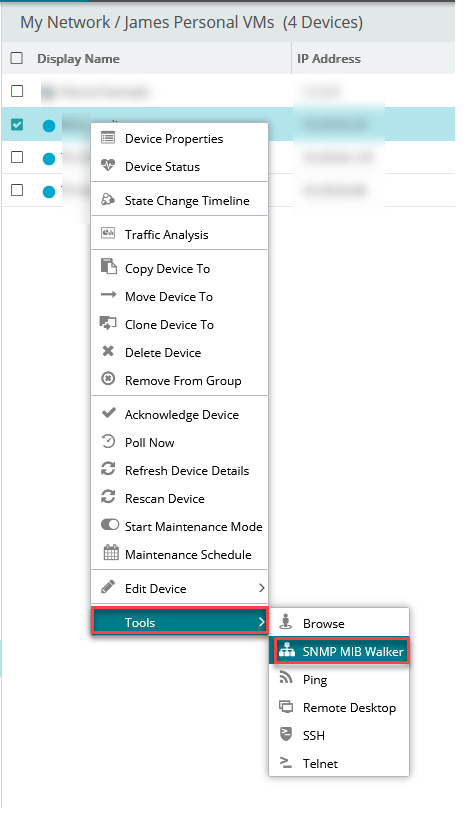Toggle the select-all checkbox beside Display Name
The width and height of the screenshot is (465, 818).
point(17,58)
